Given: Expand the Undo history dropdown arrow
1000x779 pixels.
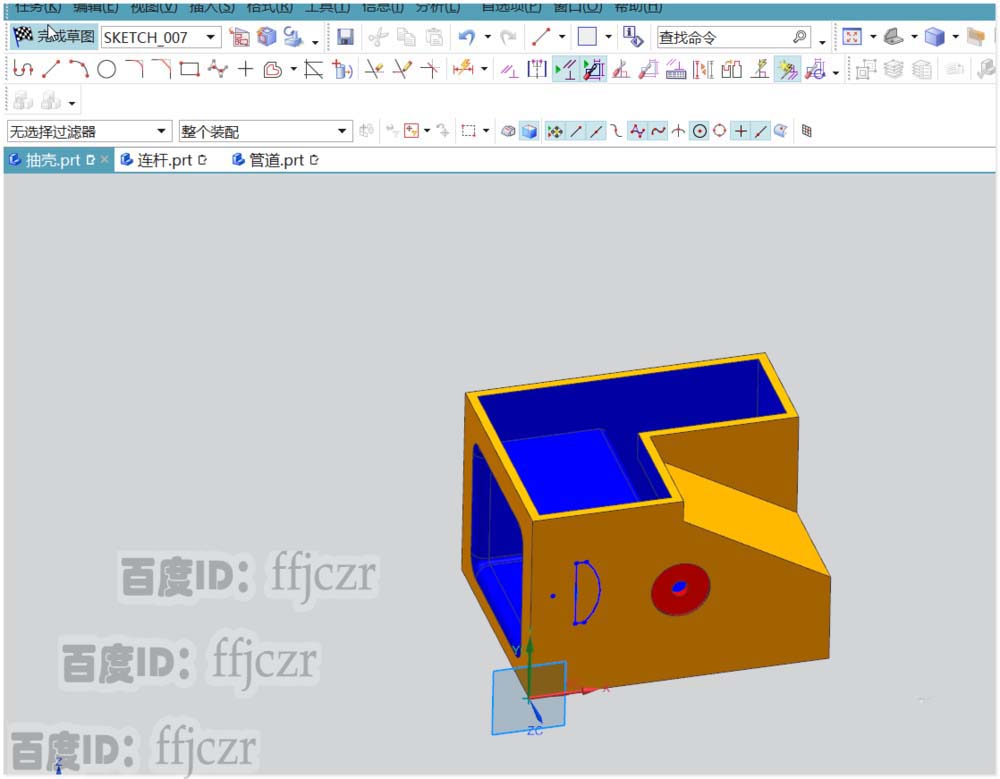Looking at the screenshot, I should click(488, 37).
